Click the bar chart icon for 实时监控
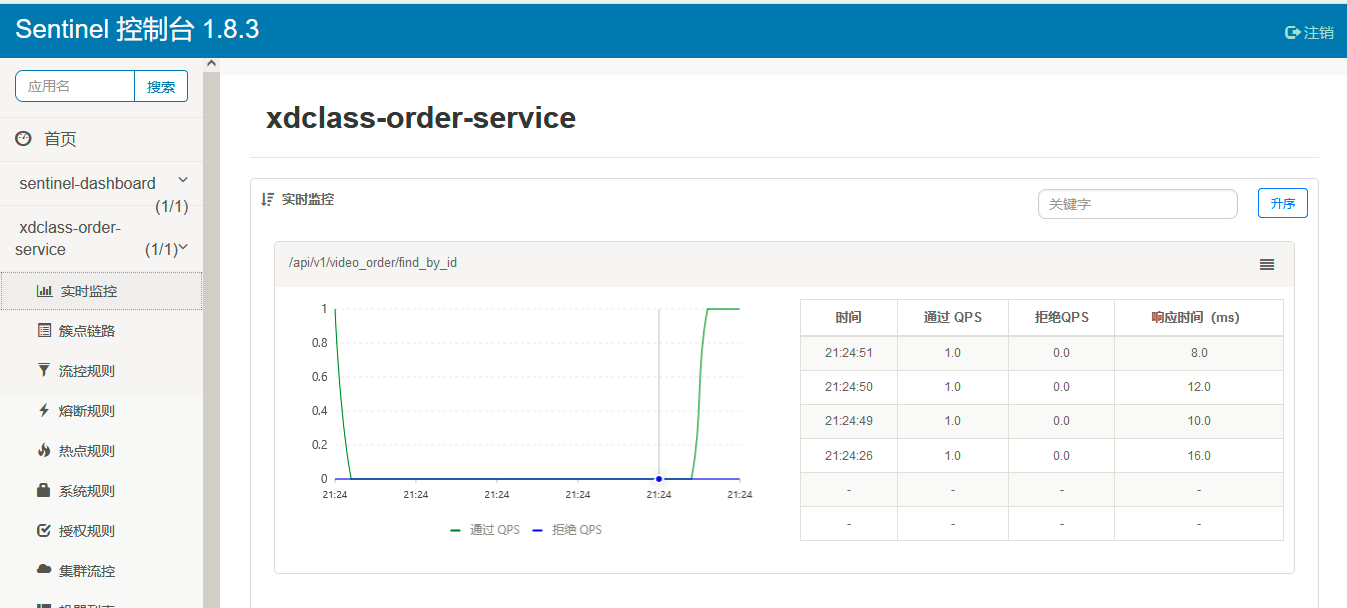The width and height of the screenshot is (1347, 608). [44, 291]
